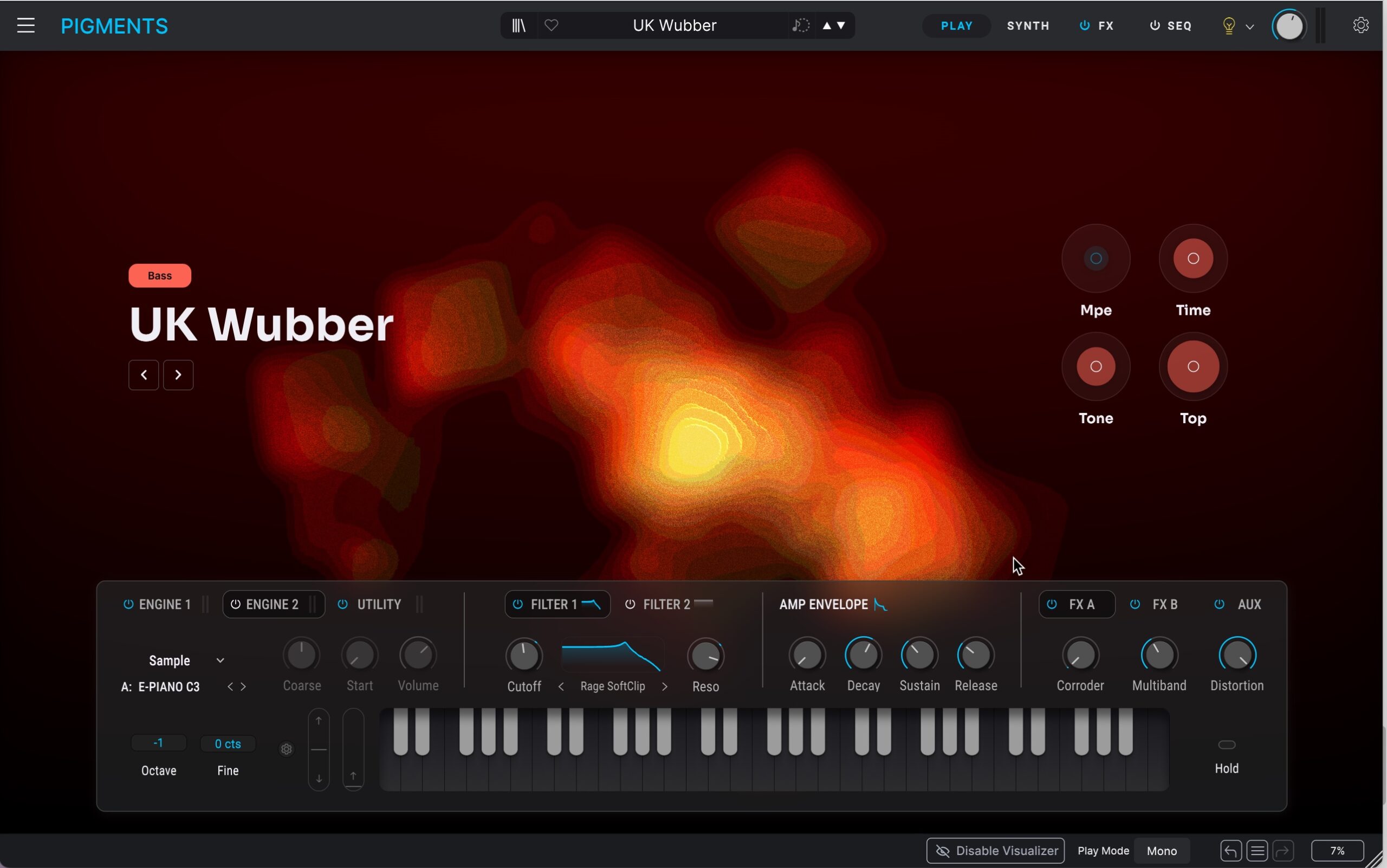Favorite the preset with heart icon
This screenshot has width=1387, height=868.
click(551, 25)
